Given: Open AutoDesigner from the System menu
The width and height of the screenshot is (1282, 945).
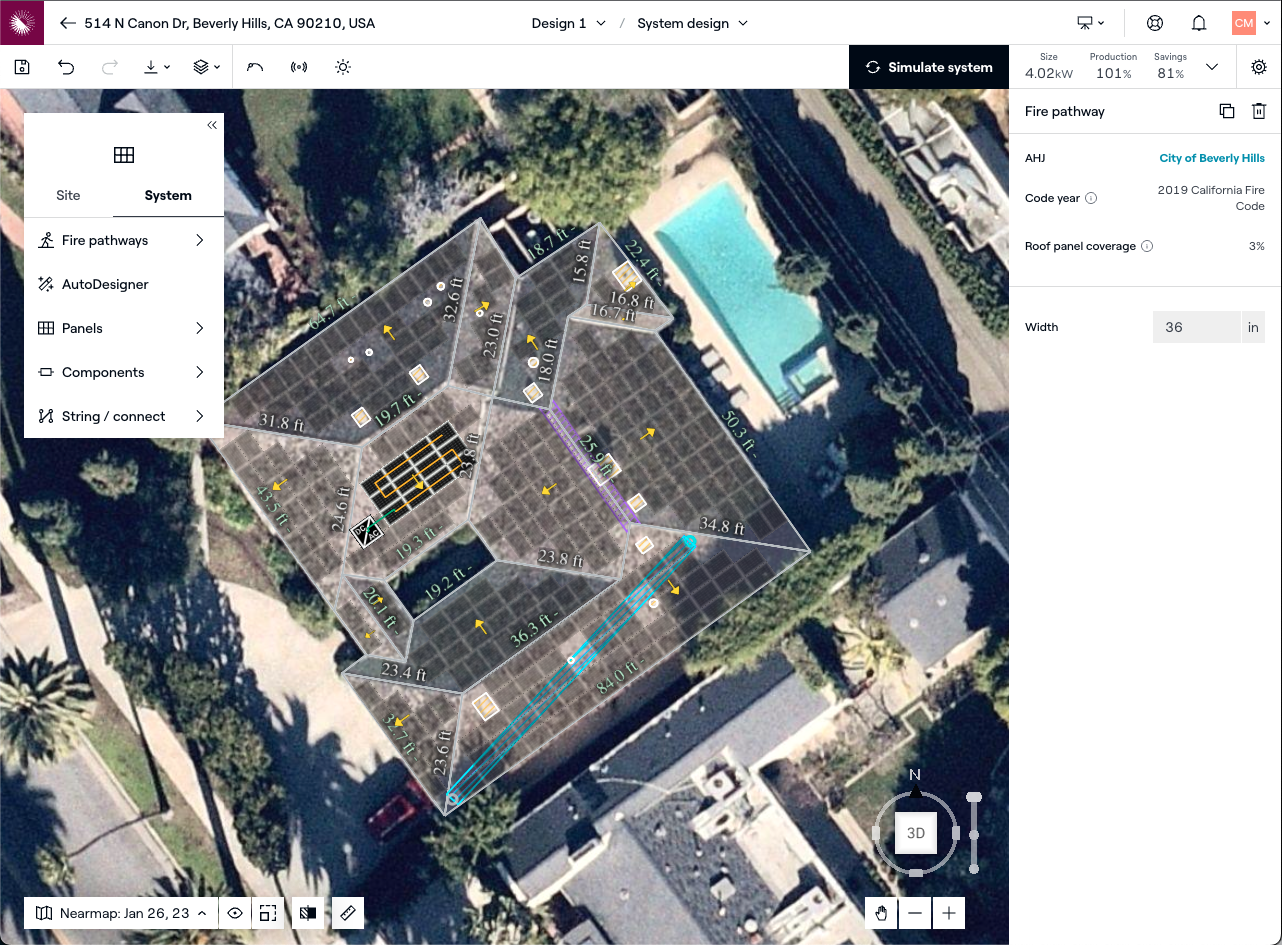Looking at the screenshot, I should click(105, 284).
